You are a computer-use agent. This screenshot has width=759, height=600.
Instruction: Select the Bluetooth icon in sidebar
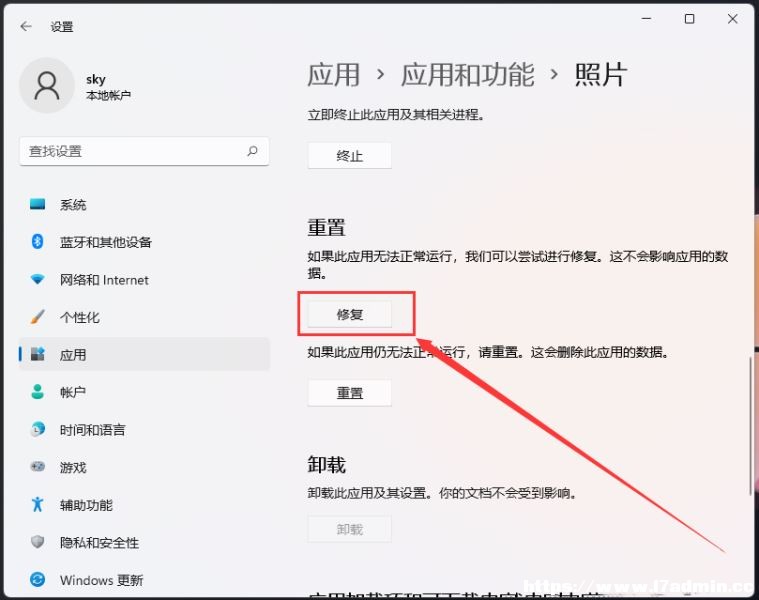tap(37, 241)
